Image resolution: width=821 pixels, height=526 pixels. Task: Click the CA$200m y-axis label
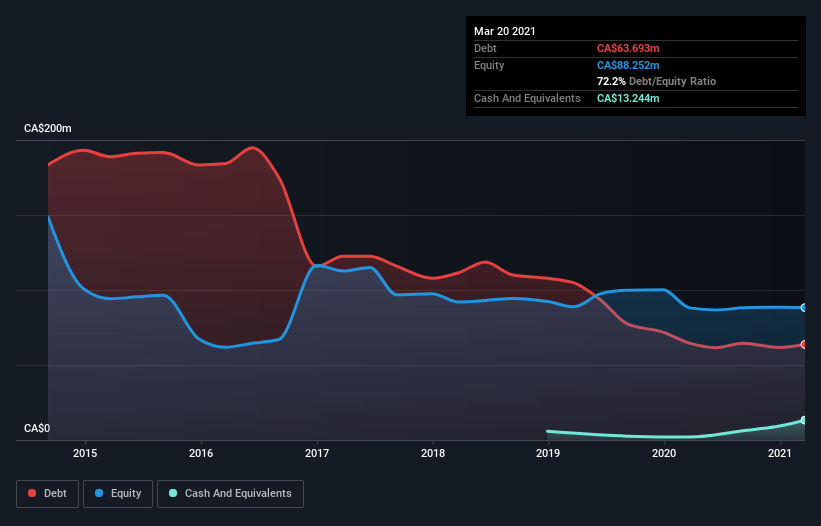[48, 128]
